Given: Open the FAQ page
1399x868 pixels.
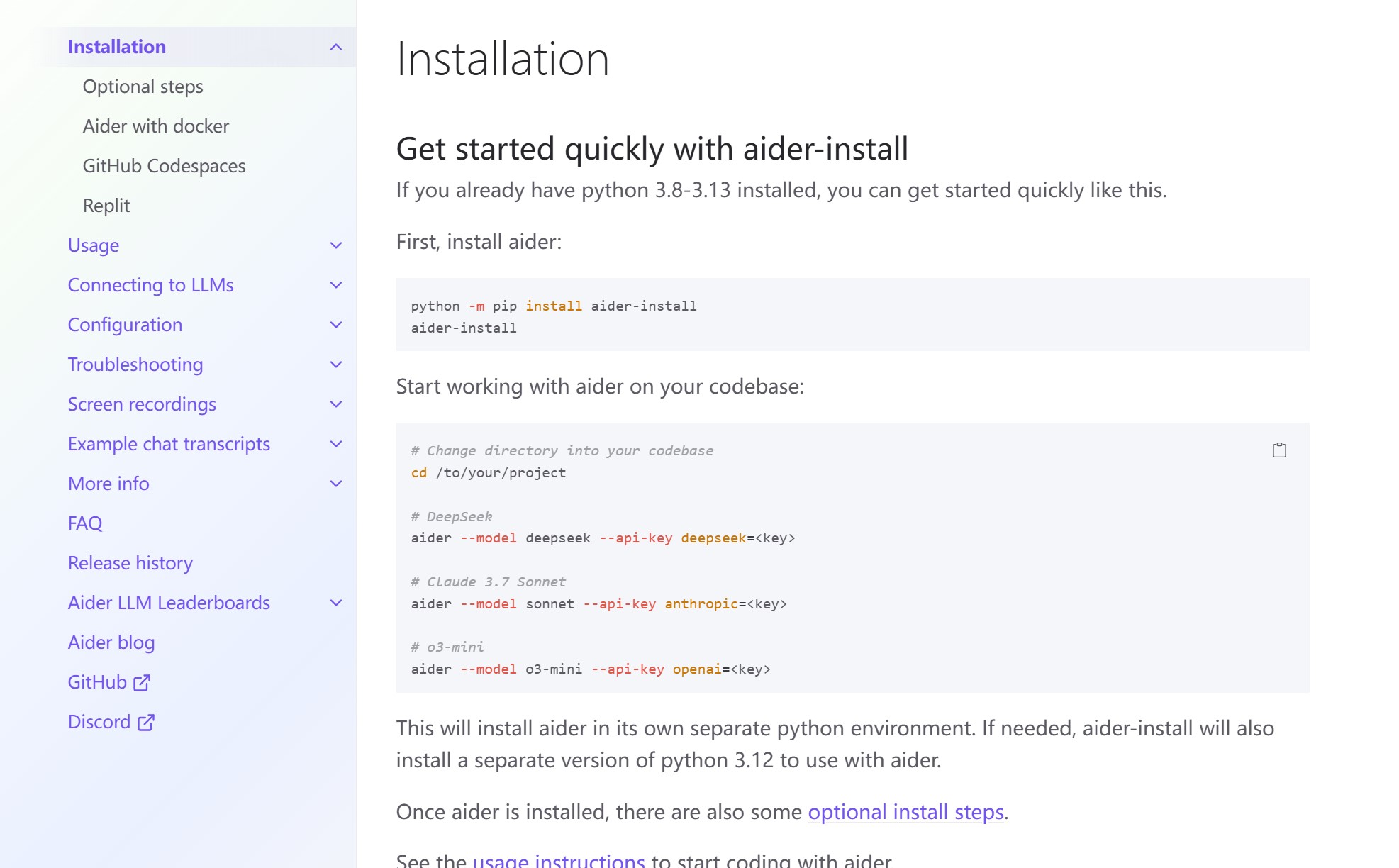Looking at the screenshot, I should coord(85,523).
